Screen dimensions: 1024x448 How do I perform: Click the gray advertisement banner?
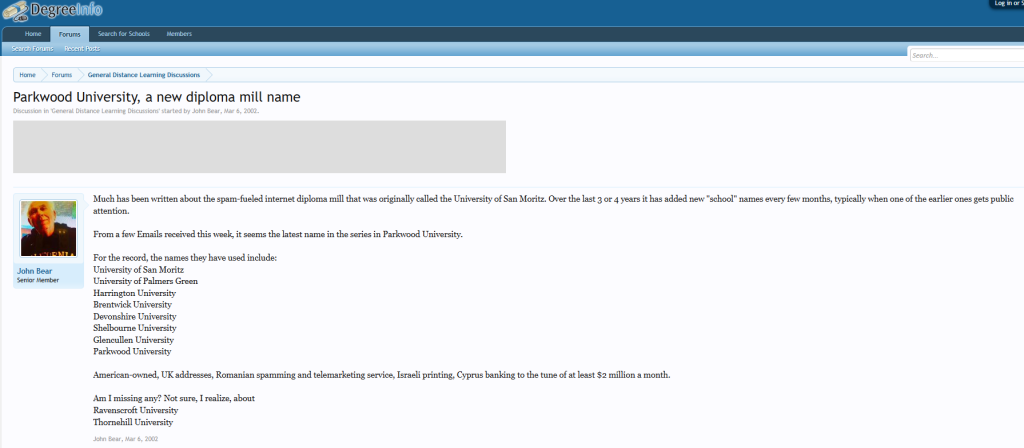(x=259, y=147)
